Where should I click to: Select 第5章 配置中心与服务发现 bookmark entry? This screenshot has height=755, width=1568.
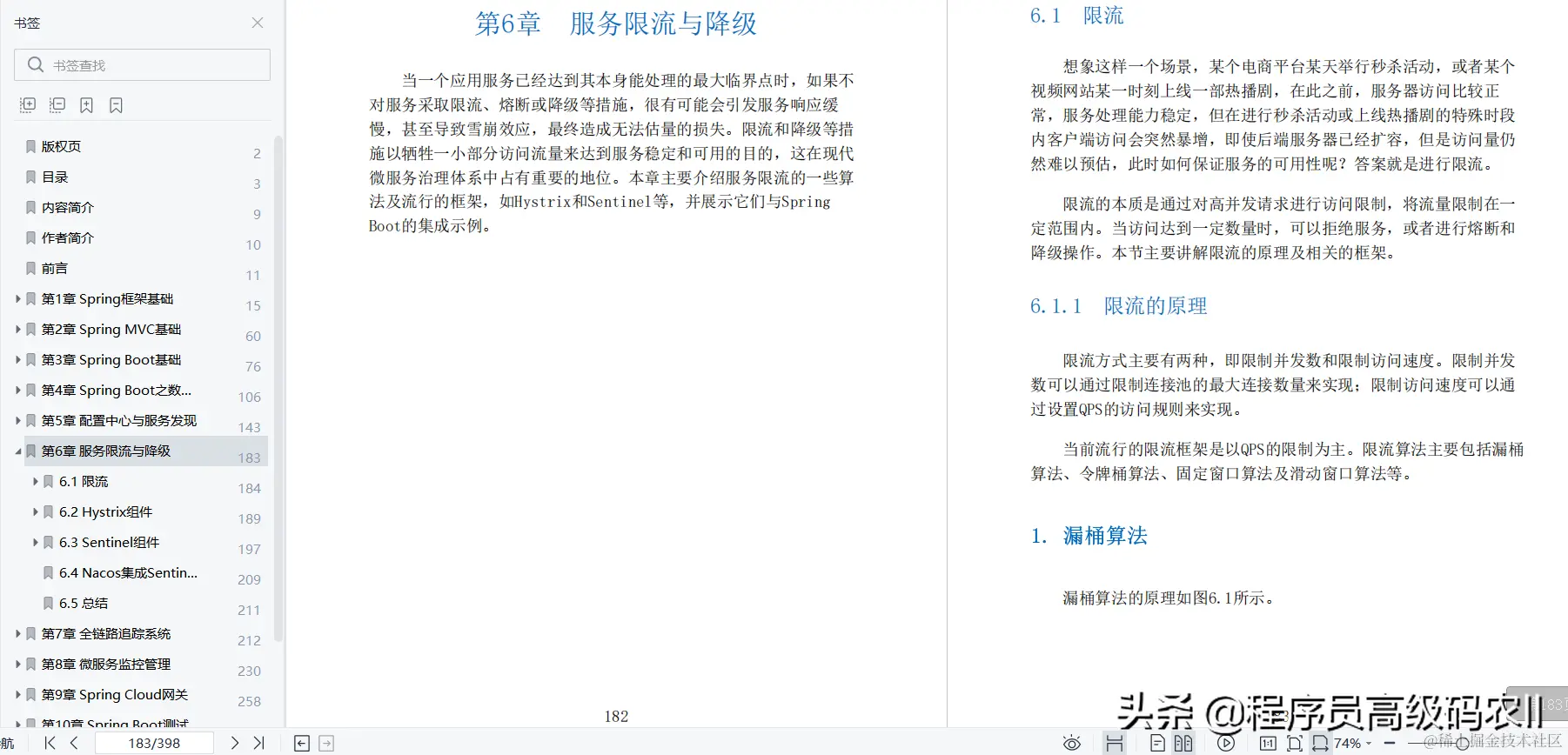[x=119, y=420]
